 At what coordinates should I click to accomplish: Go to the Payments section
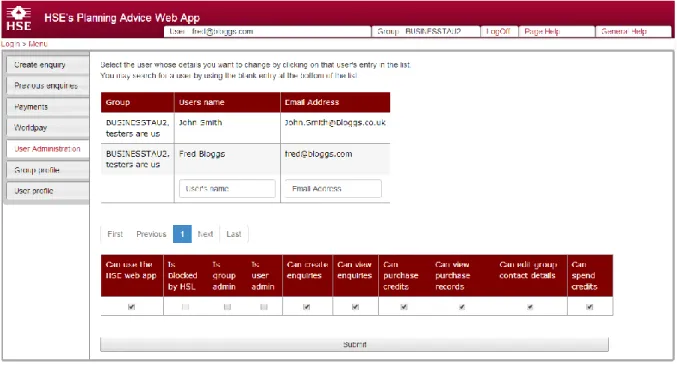47,107
